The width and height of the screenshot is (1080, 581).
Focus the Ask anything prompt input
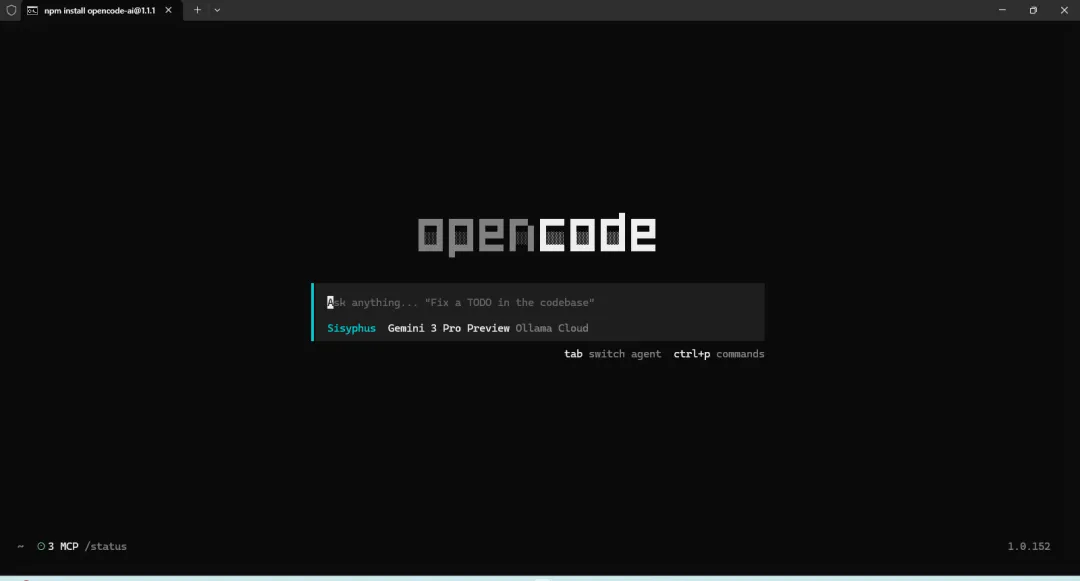[x=539, y=302]
